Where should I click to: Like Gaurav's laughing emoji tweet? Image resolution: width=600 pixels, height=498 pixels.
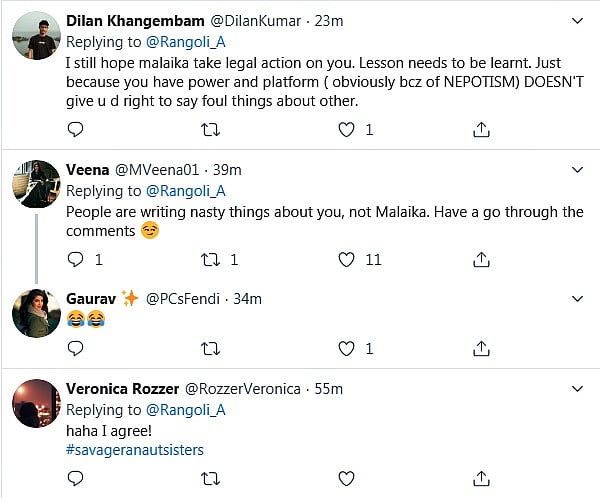click(346, 348)
